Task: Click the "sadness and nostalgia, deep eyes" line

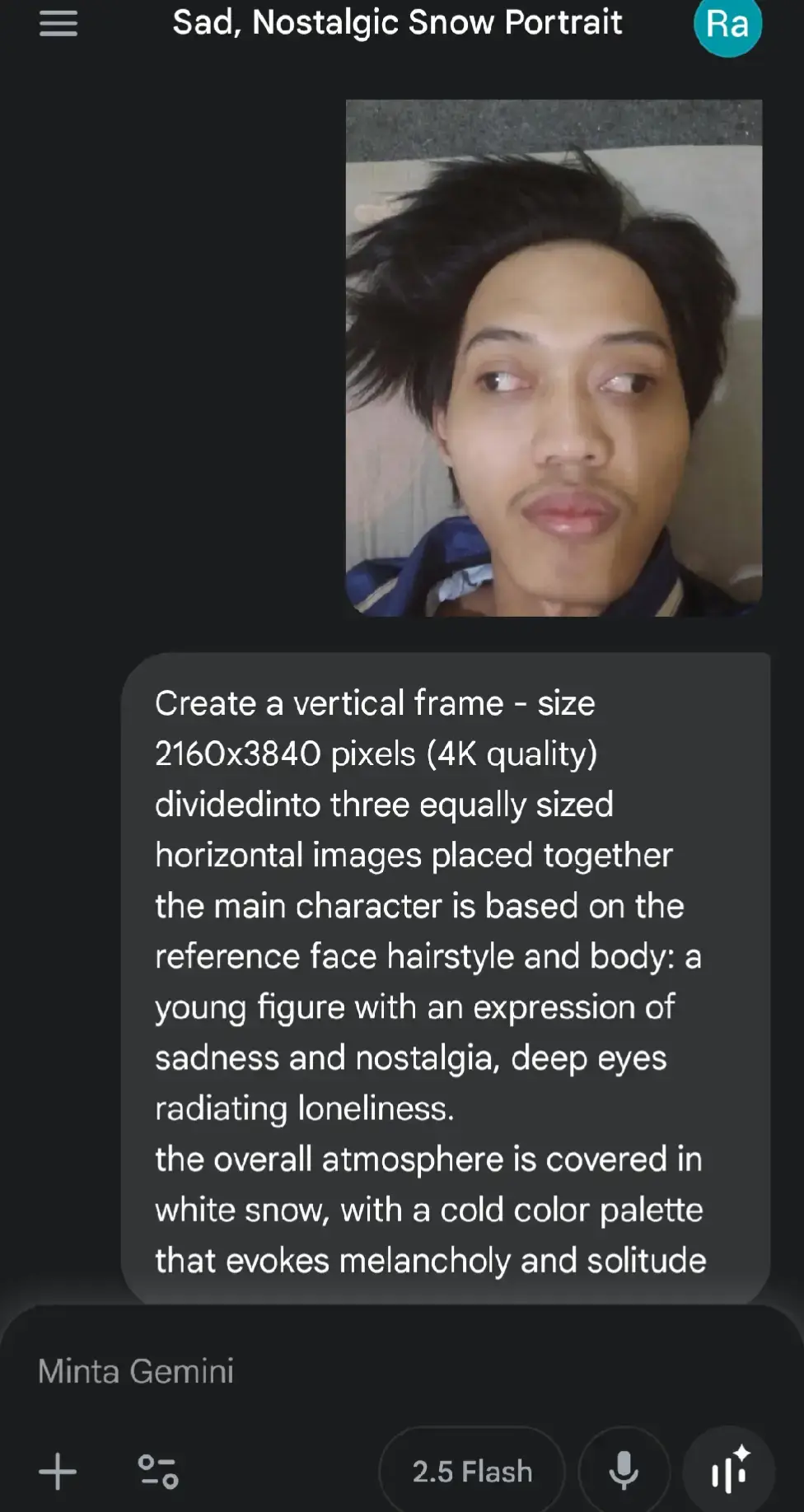Action: click(x=411, y=1058)
